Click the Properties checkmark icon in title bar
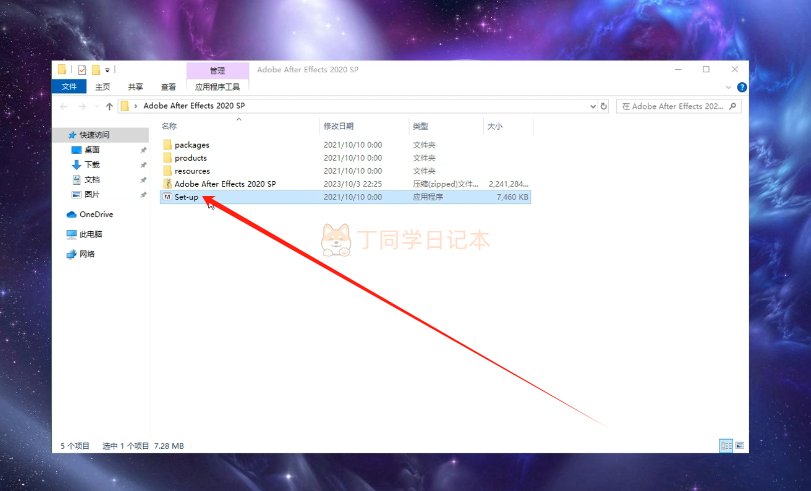 tap(82, 69)
